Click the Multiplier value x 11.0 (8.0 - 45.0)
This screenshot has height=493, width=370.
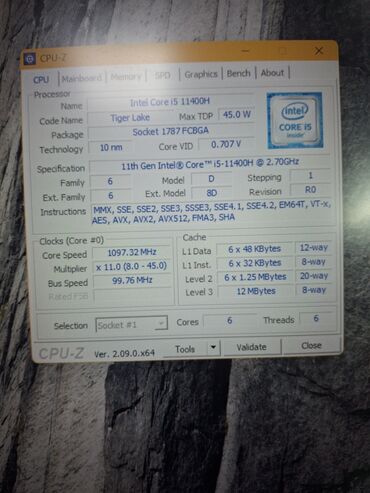[132, 266]
